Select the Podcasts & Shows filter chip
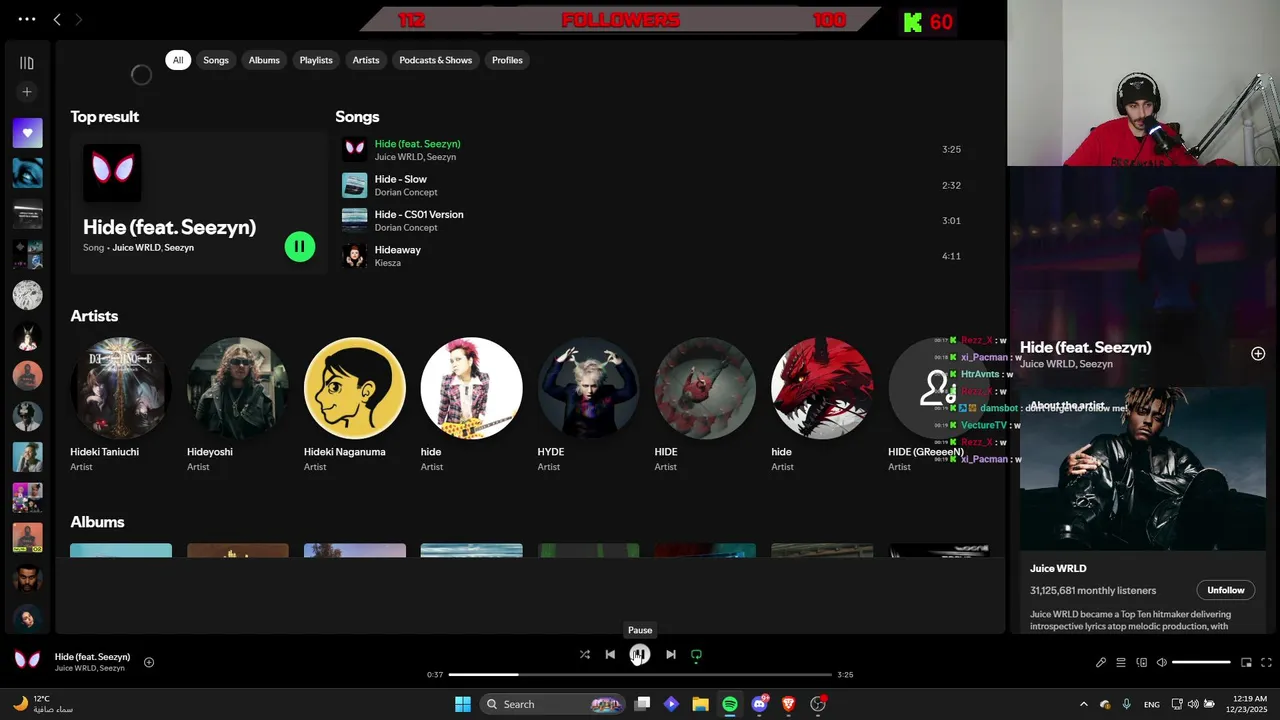 click(436, 60)
